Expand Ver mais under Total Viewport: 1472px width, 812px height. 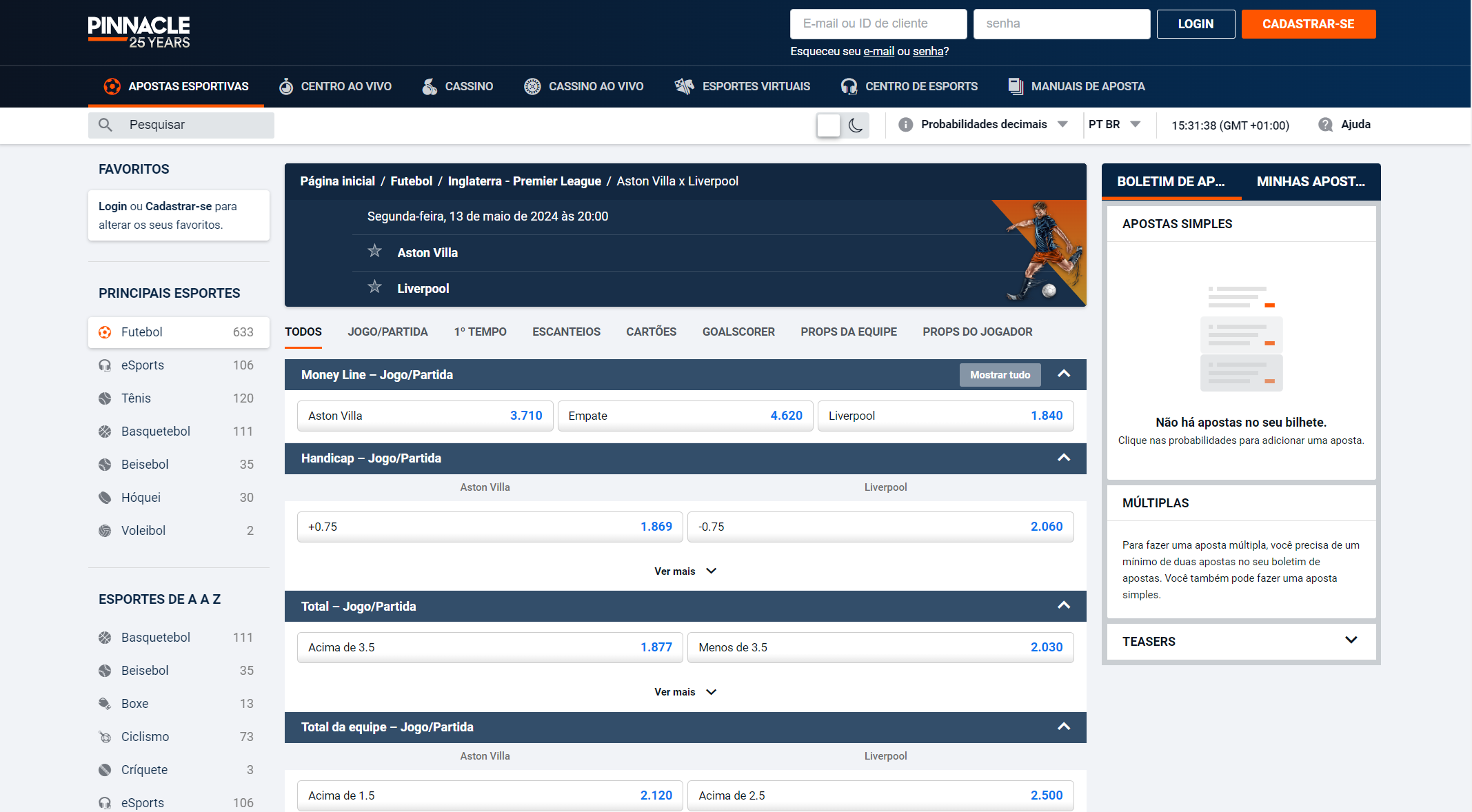click(685, 692)
